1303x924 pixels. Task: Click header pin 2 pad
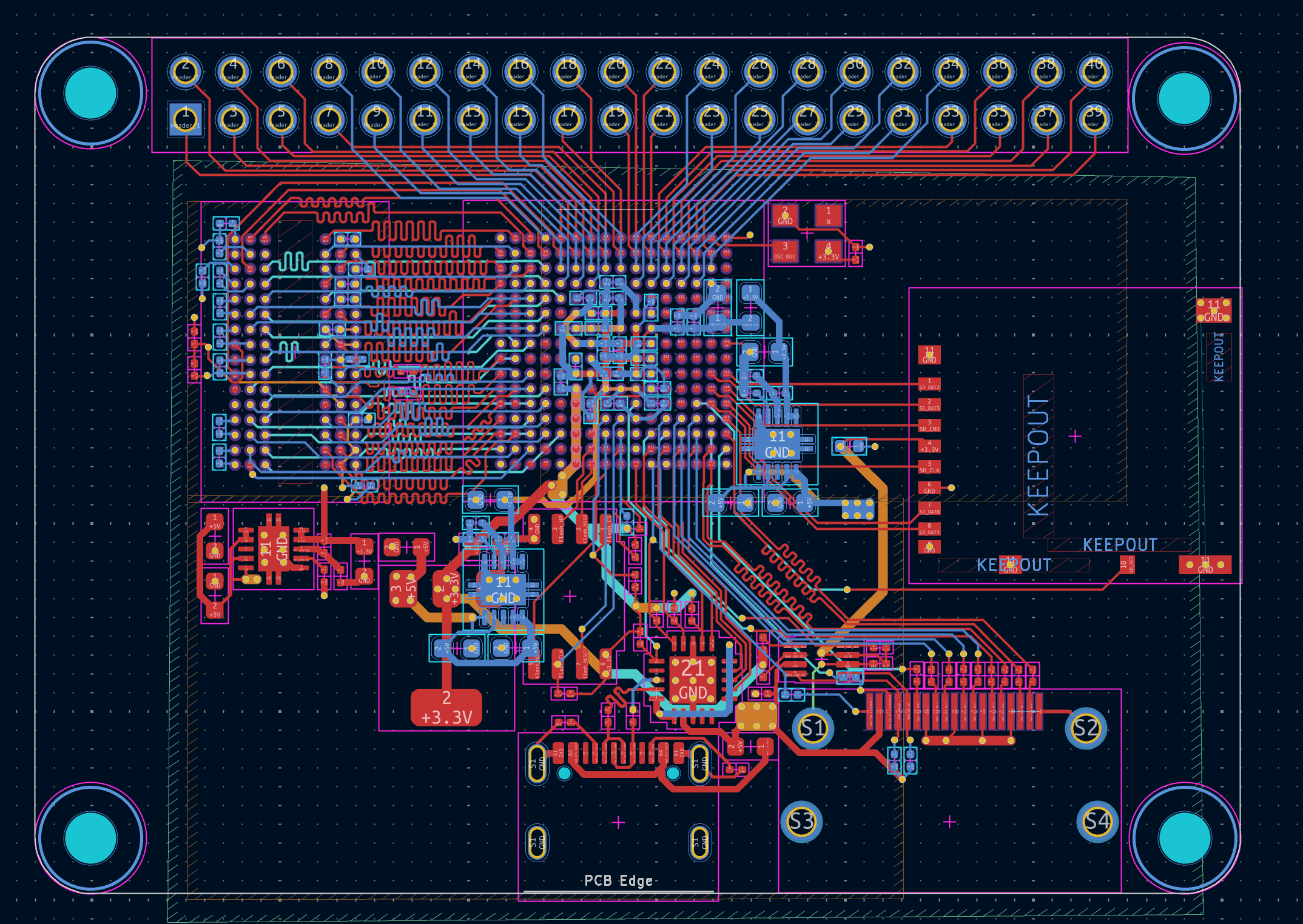click(x=185, y=71)
